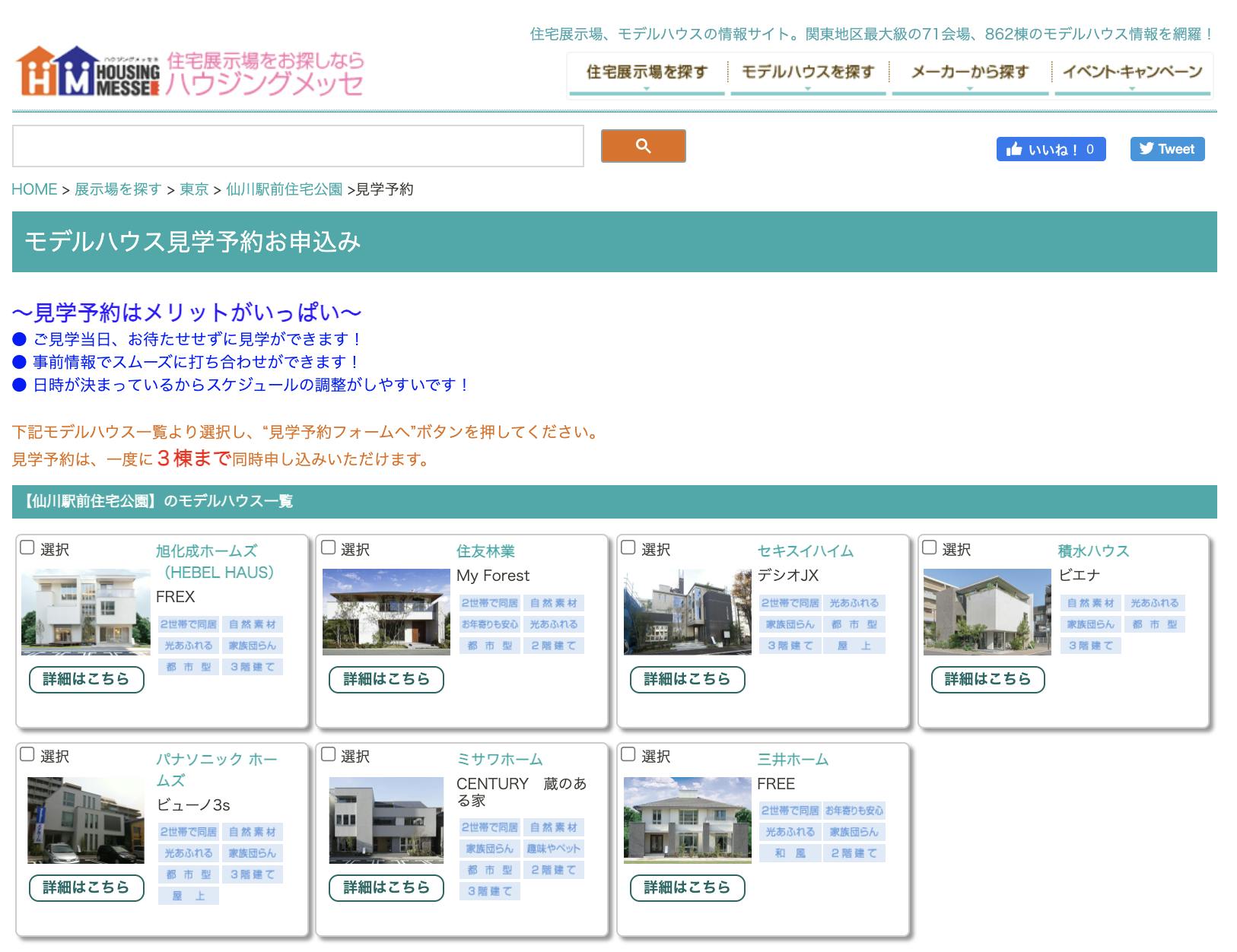Image resolution: width=1237 pixels, height=952 pixels.
Task: Click the Twitter Tweet button
Action: pyautogui.click(x=1167, y=149)
